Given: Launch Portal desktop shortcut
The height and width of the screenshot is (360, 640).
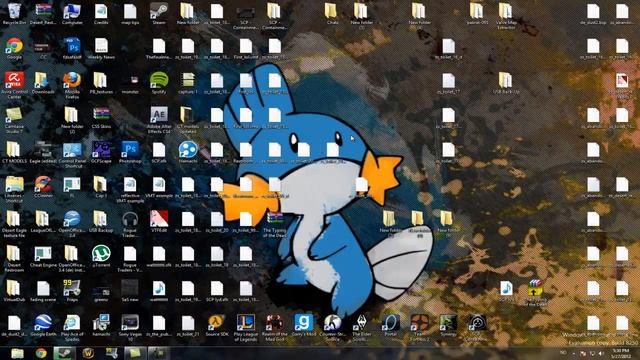Looking at the screenshot, I should point(391,326).
